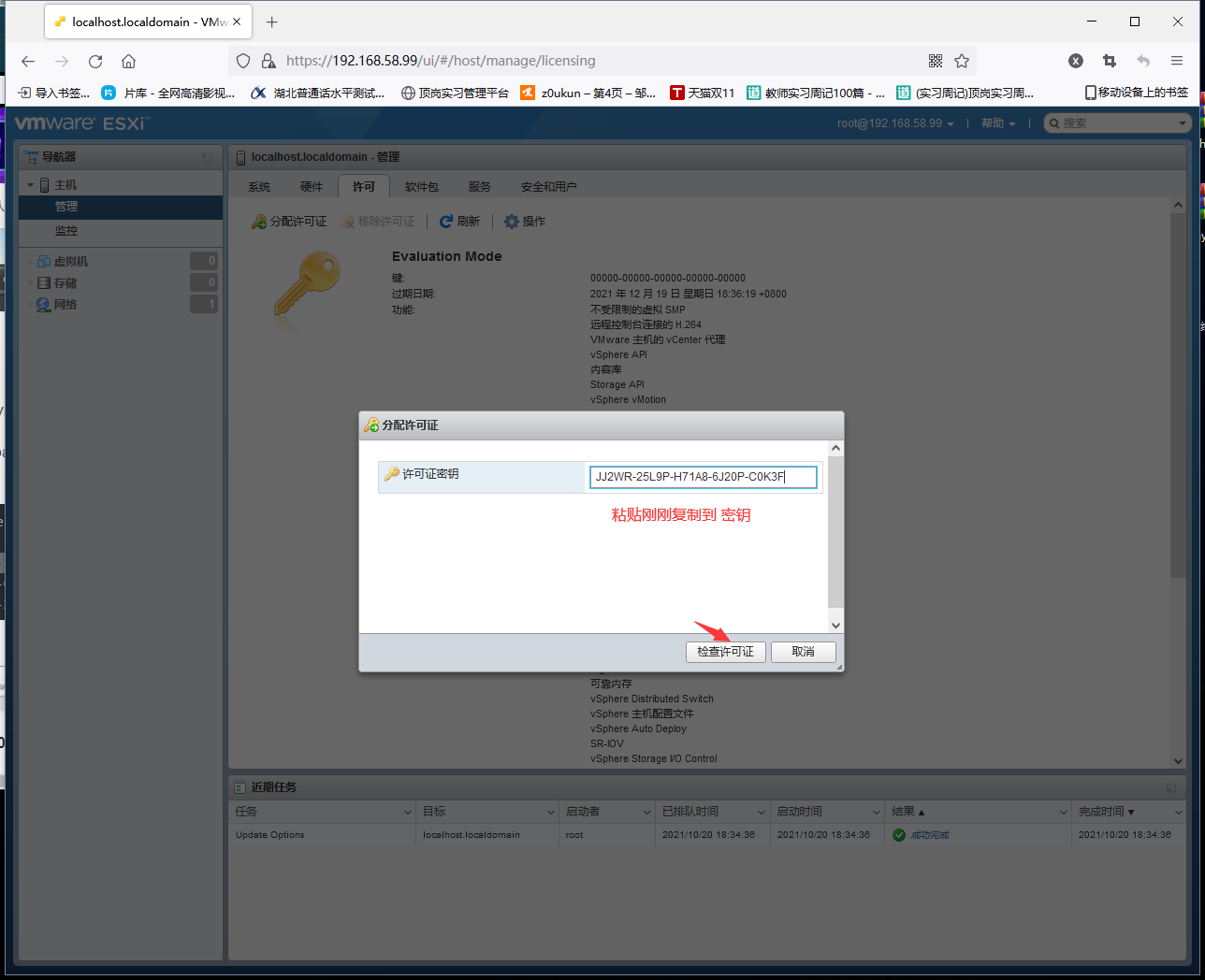Switch to the 软件包 tab
This screenshot has height=980, width=1205.
pyautogui.click(x=422, y=187)
